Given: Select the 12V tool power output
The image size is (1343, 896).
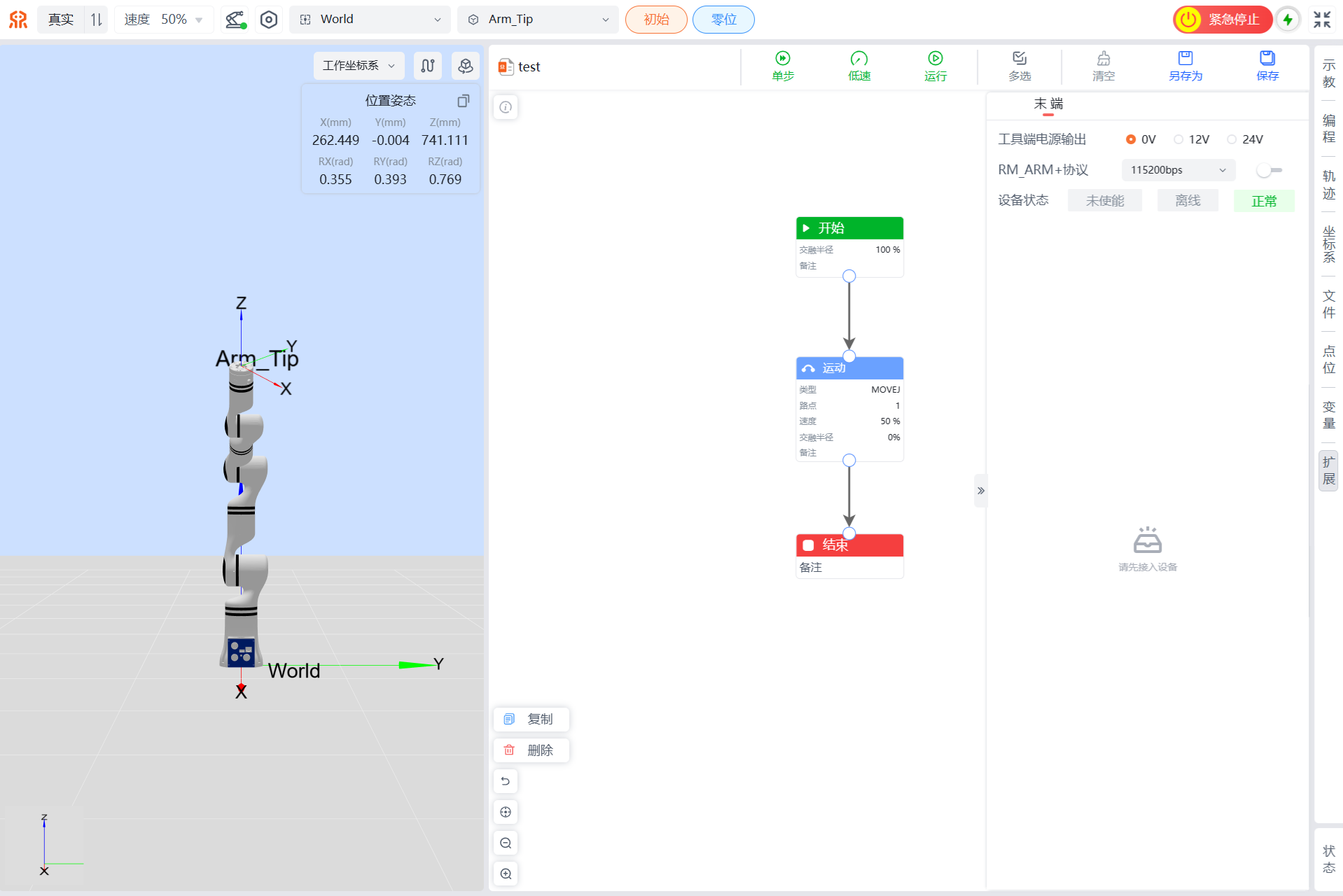Looking at the screenshot, I should click(1178, 139).
